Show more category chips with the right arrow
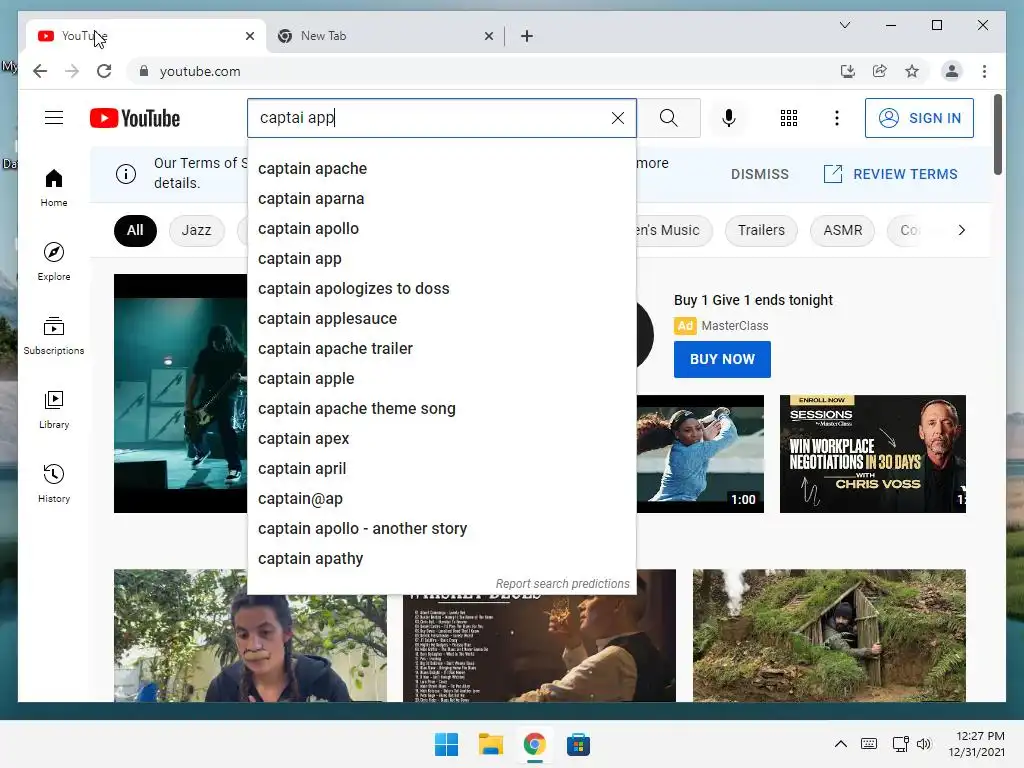 click(961, 230)
